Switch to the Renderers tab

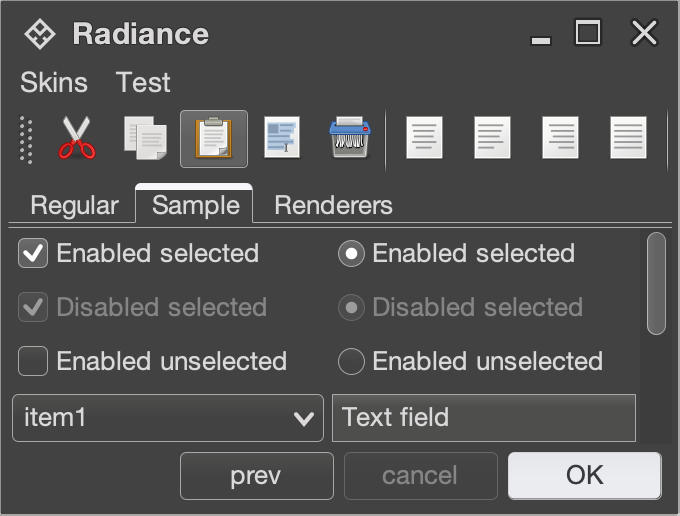tap(333, 206)
